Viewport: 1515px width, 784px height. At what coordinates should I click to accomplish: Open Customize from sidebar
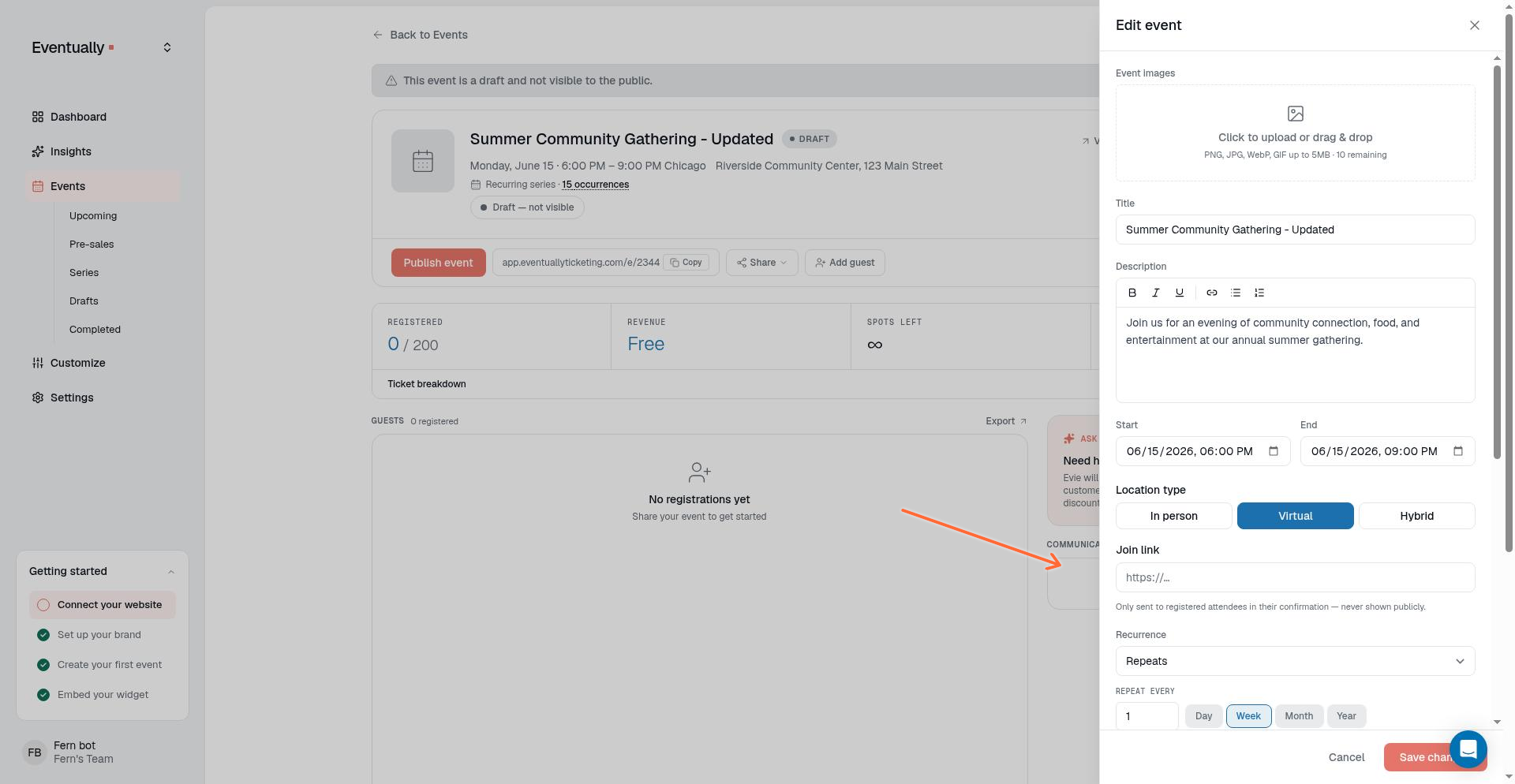coord(103,363)
